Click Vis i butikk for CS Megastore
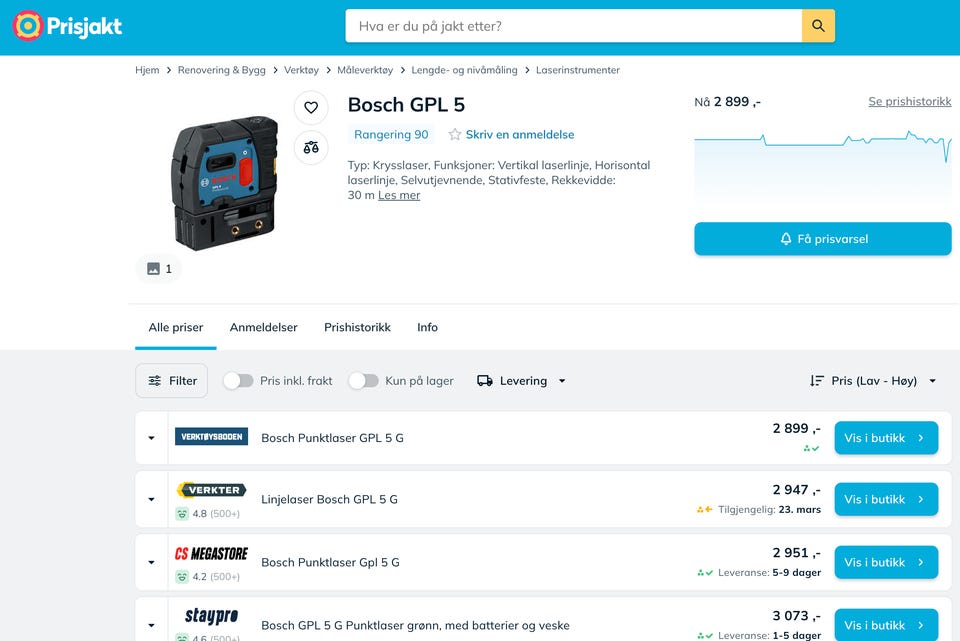The height and width of the screenshot is (641, 960). click(x=886, y=562)
